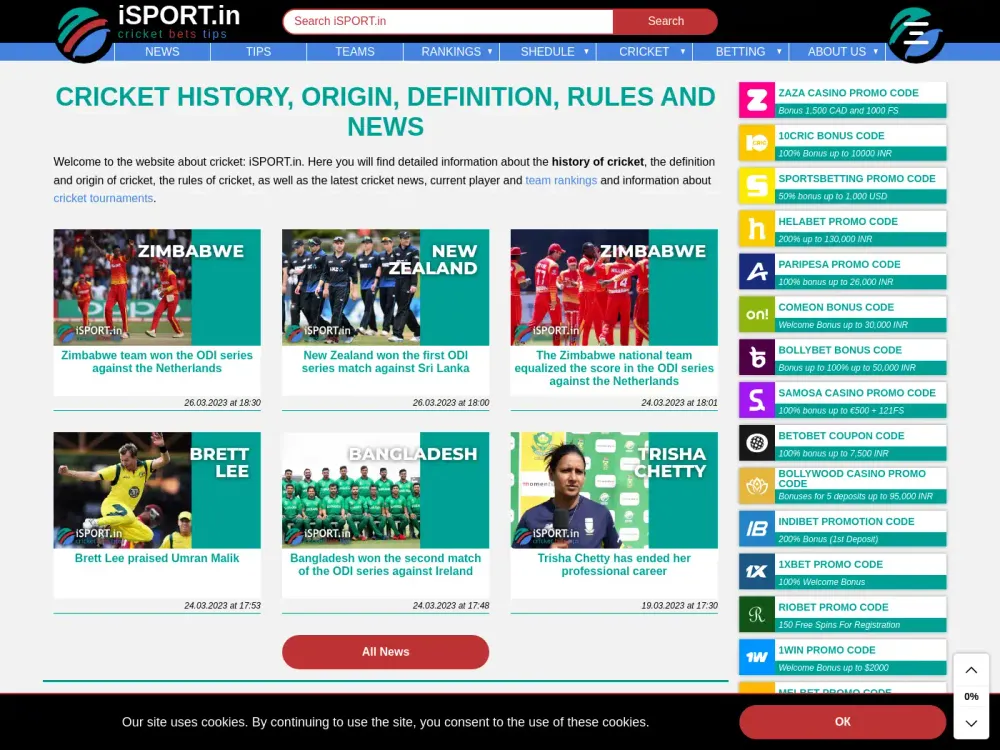
Task: Switch to the NEWS section
Action: [x=162, y=51]
